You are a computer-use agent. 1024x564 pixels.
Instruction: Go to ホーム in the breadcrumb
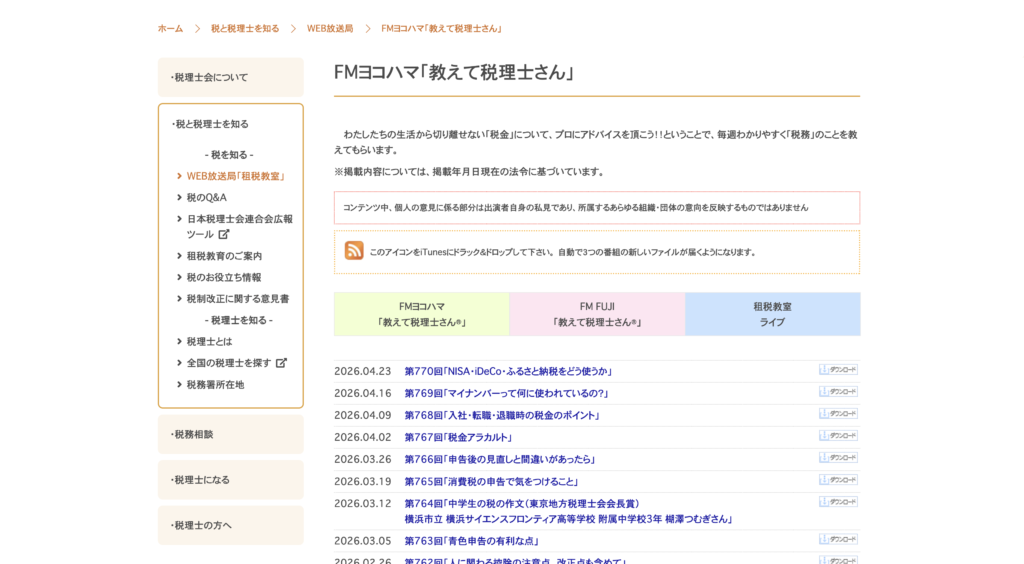[170, 29]
